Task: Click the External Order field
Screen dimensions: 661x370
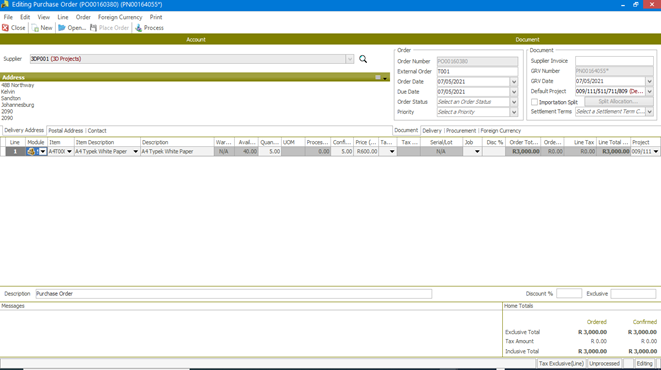Action: (477, 72)
